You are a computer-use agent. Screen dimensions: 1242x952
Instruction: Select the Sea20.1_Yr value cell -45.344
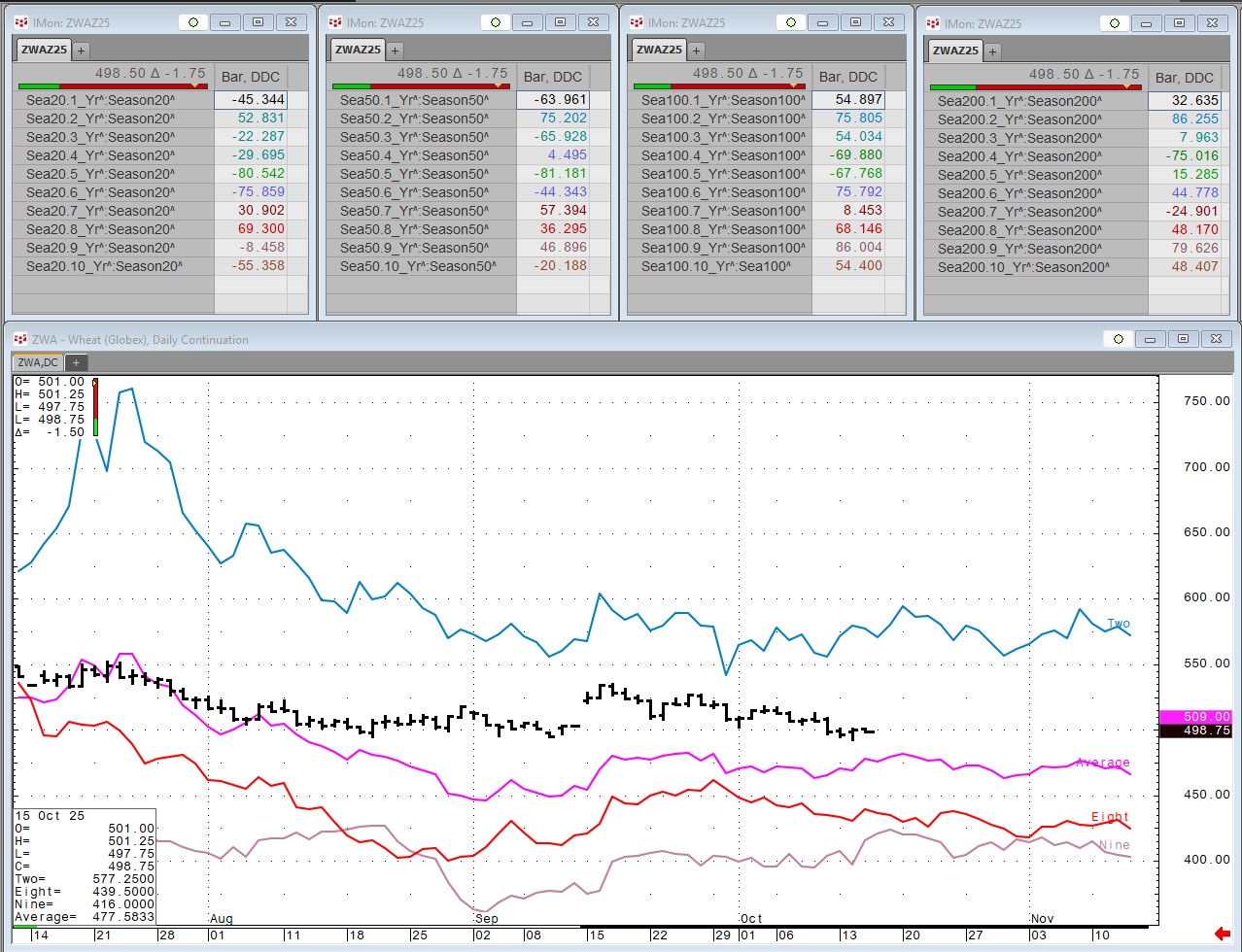(x=251, y=100)
